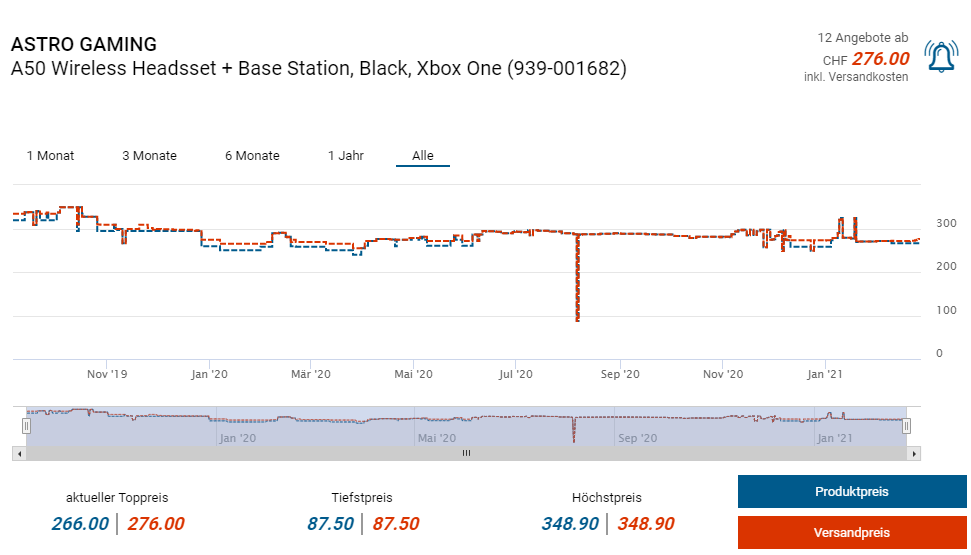Click the right navigator range handle

906,426
